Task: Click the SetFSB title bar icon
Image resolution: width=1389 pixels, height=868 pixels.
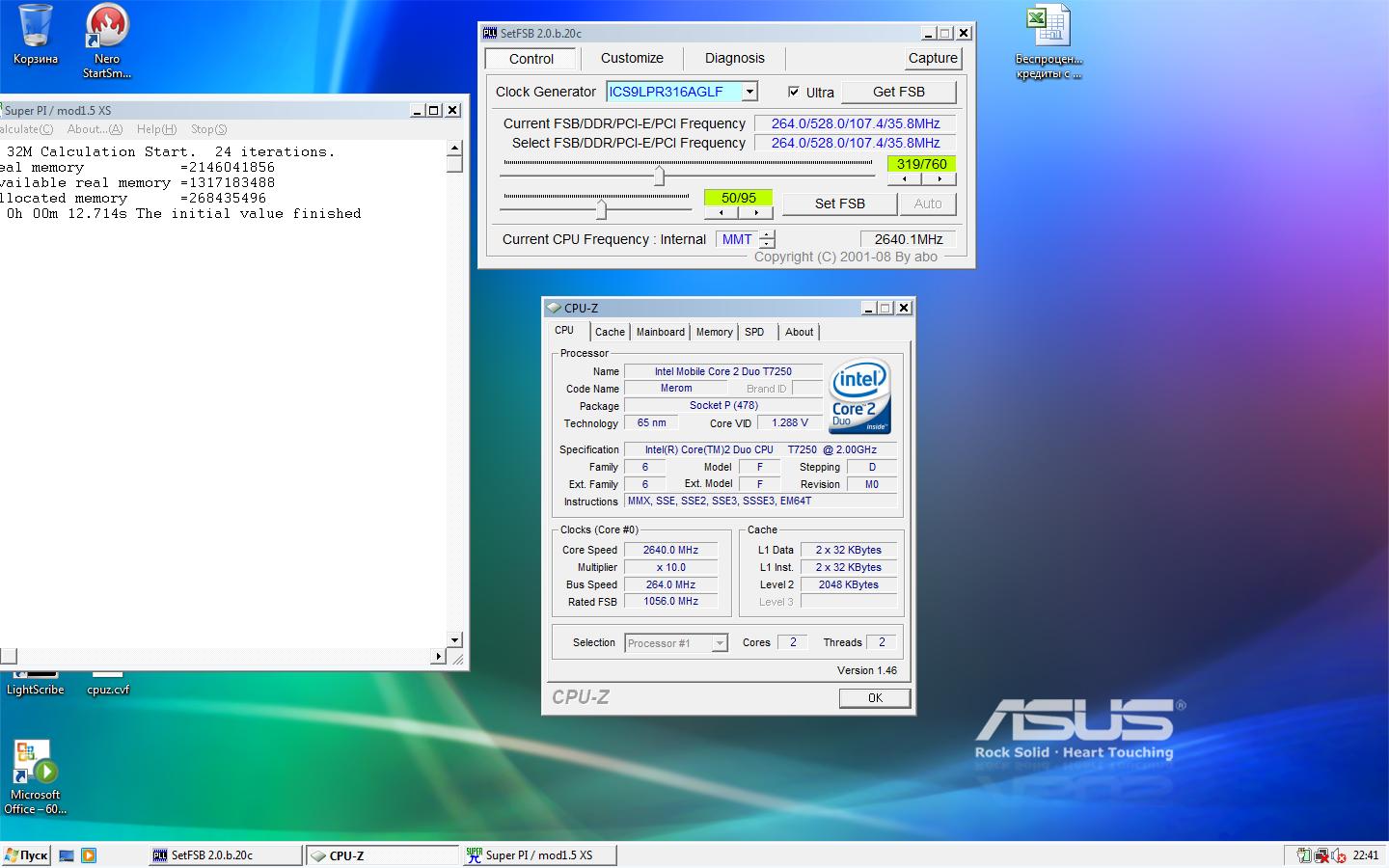Action: pyautogui.click(x=490, y=33)
